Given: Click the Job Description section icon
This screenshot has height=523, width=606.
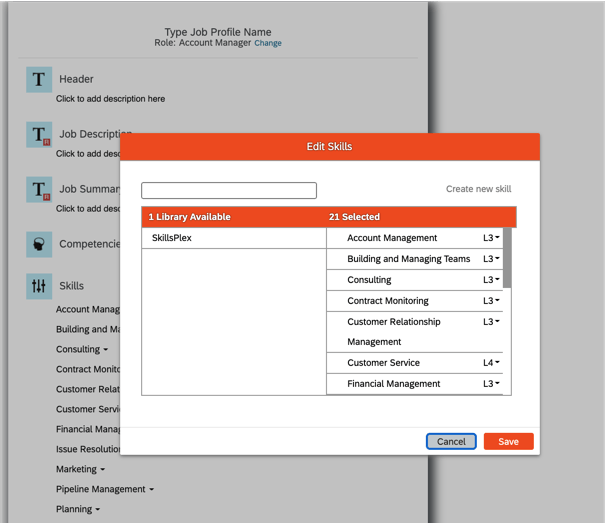Looking at the screenshot, I should click(x=39, y=134).
